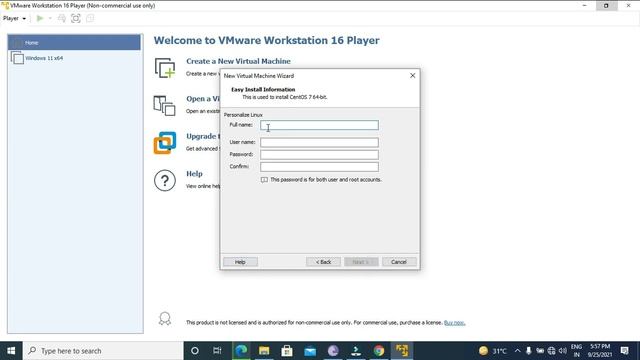Open Task View on the taskbar
640x360 pixels.
[217, 351]
